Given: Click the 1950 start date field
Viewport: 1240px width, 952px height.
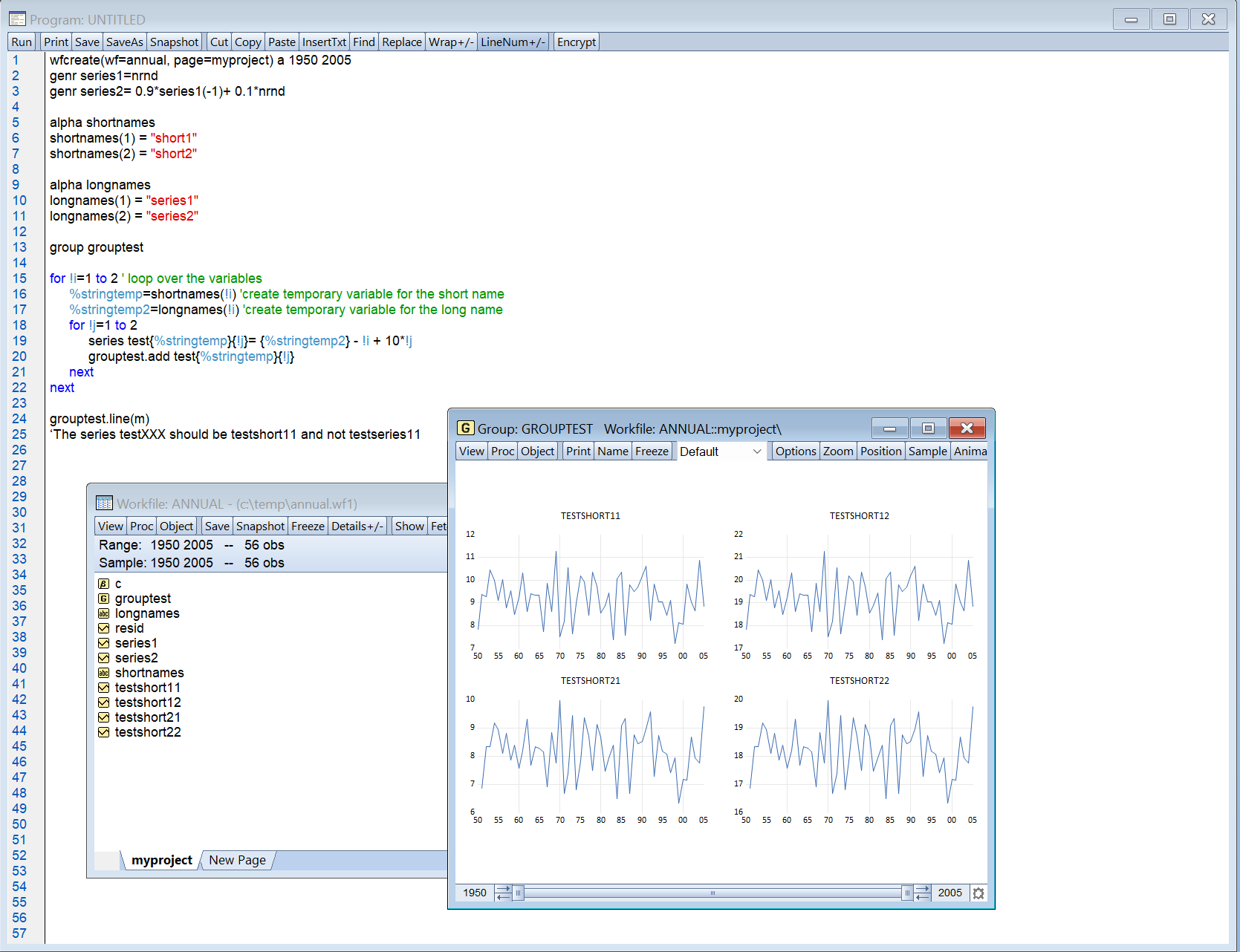Looking at the screenshot, I should point(475,893).
